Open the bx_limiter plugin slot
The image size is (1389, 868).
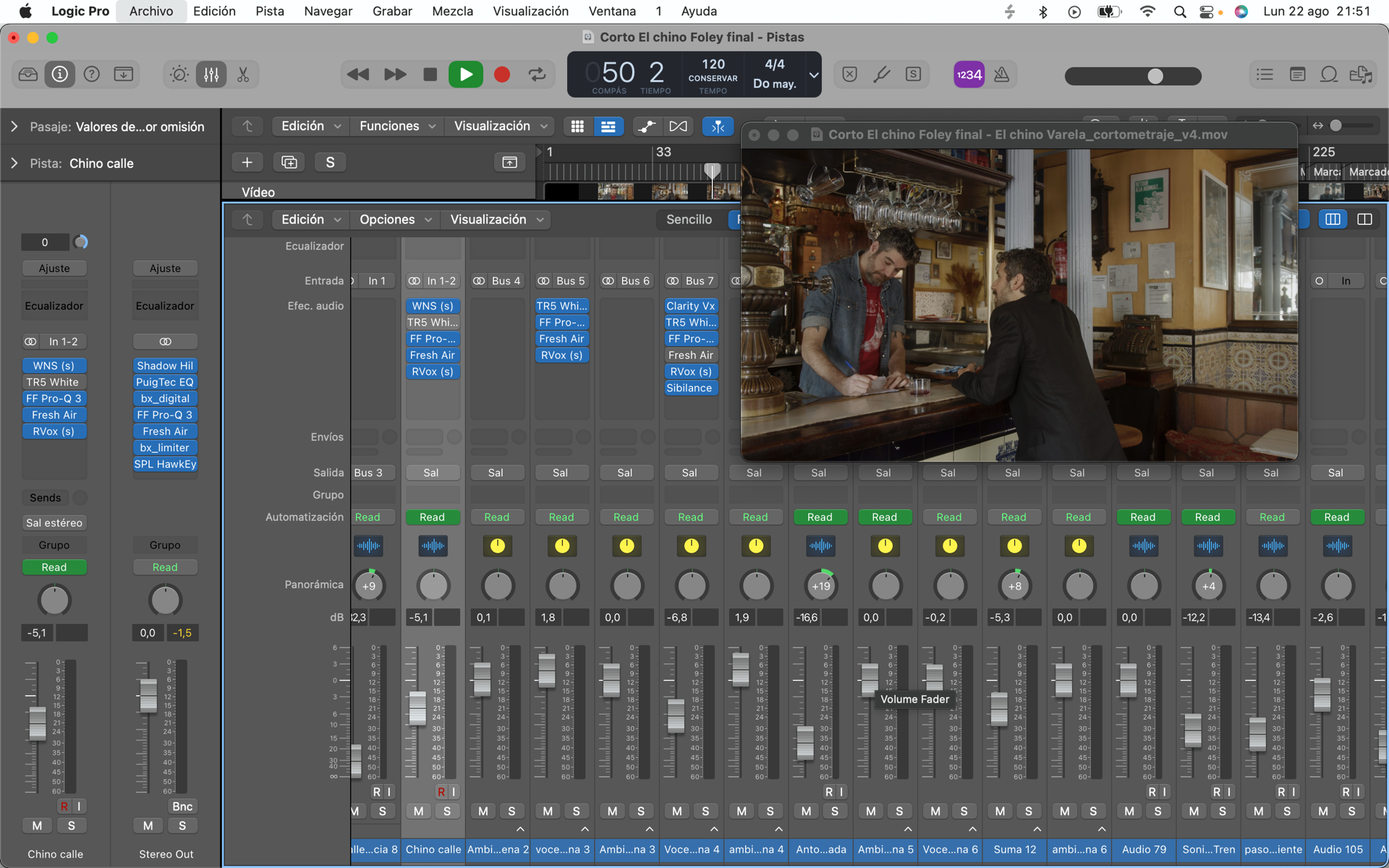[x=165, y=448]
